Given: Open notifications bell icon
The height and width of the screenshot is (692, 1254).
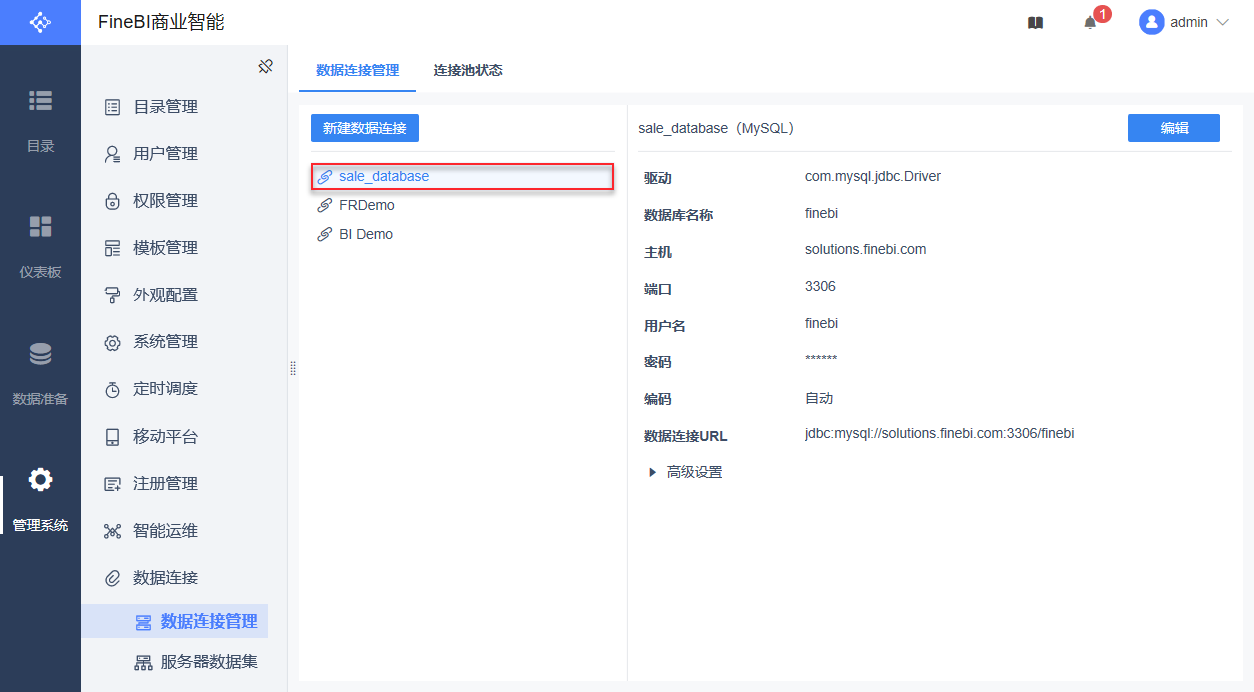Looking at the screenshot, I should (1090, 22).
